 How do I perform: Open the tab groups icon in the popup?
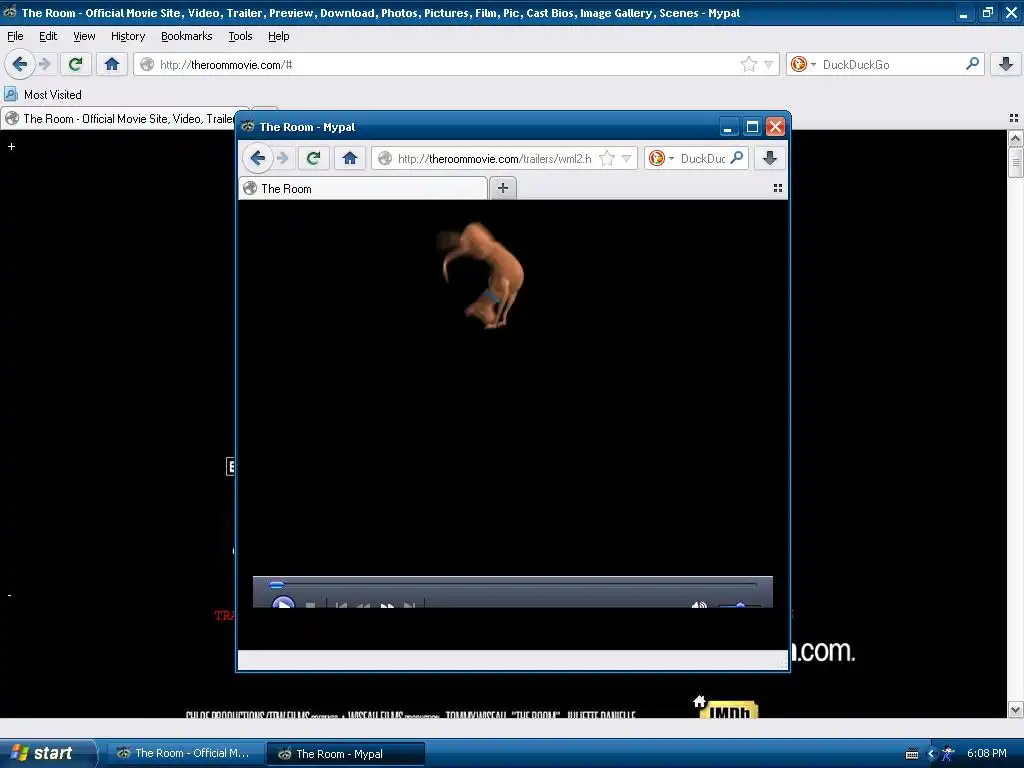coord(777,188)
